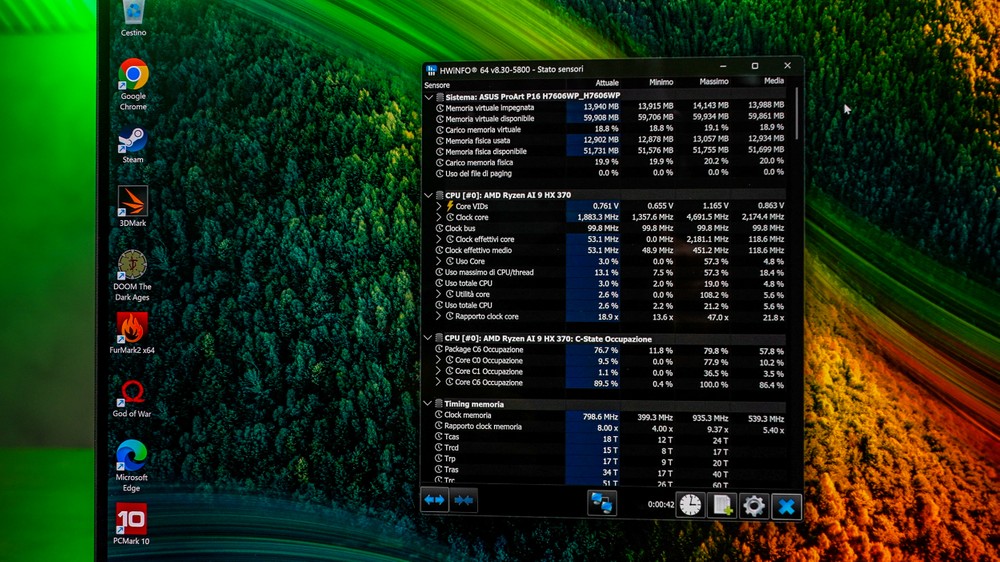Expand the Rapporto clock core row
This screenshot has height=562, width=1000.
(x=439, y=316)
